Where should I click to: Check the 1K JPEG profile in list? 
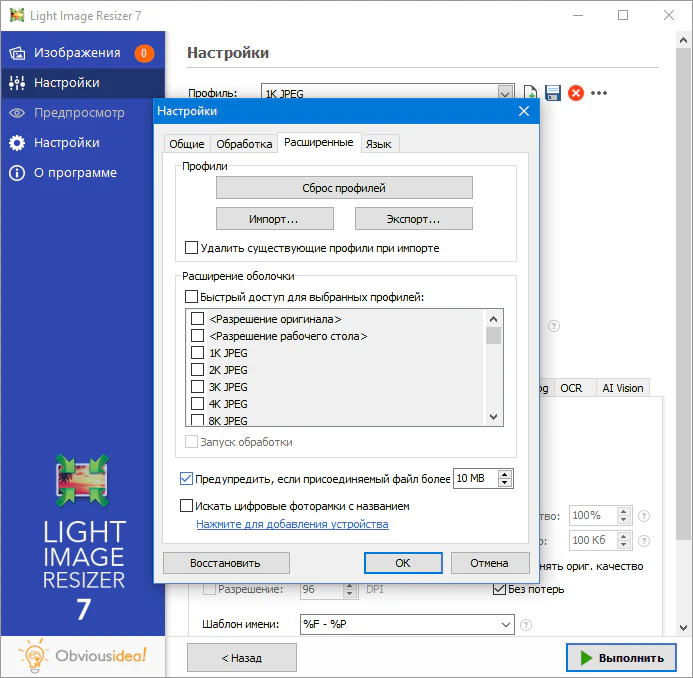click(197, 352)
